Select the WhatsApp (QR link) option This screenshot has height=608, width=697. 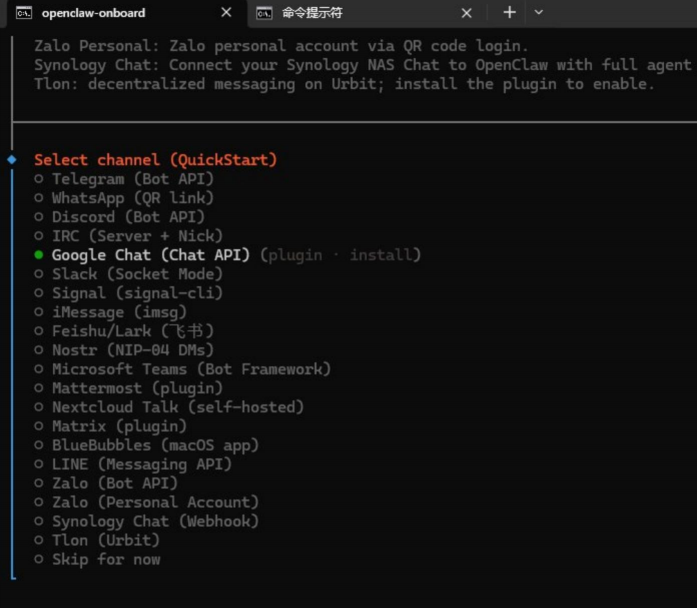[132, 198]
